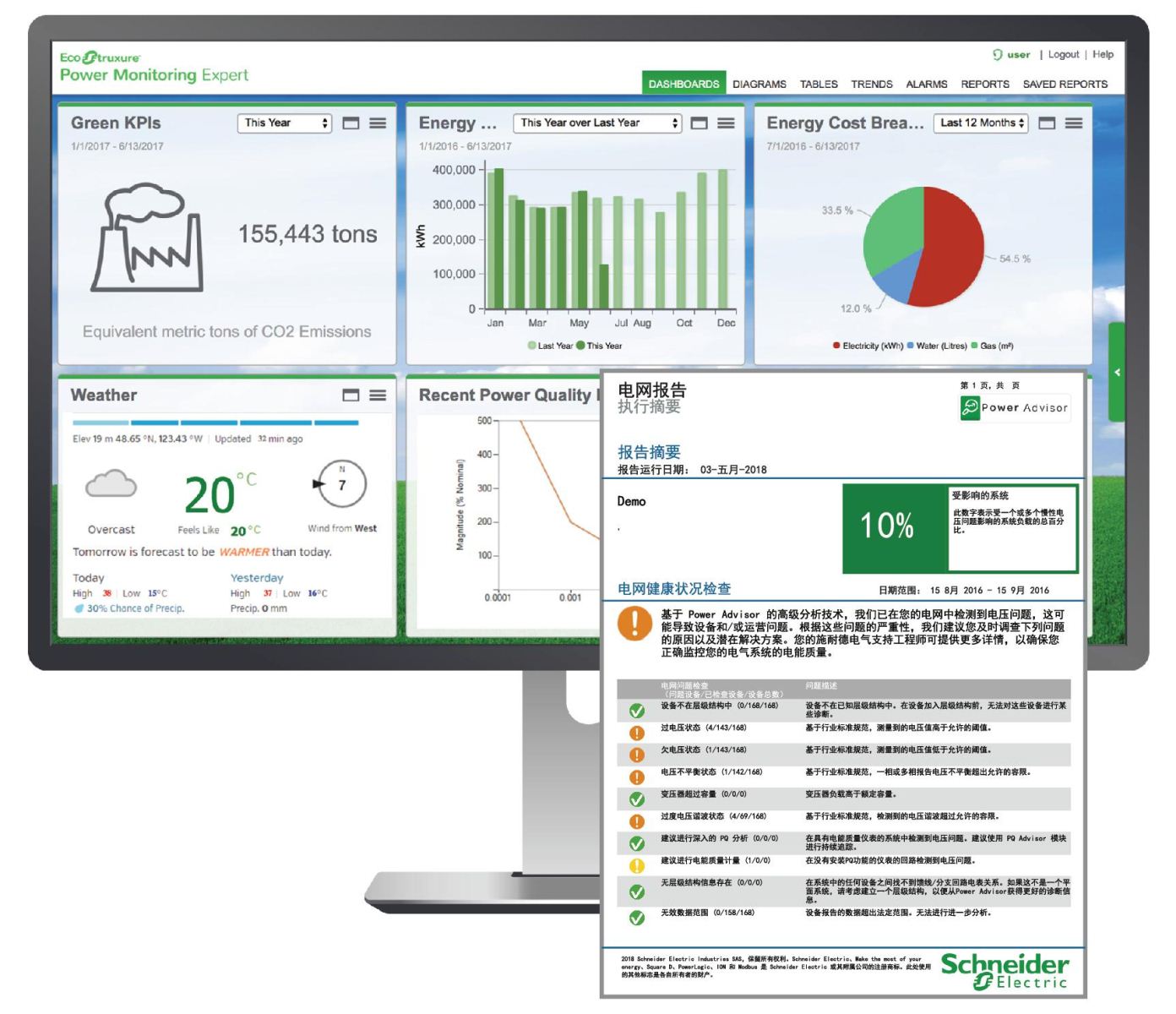Image resolution: width=1176 pixels, height=1014 pixels.
Task: Click the 10% affected systems green box
Action: 896,528
